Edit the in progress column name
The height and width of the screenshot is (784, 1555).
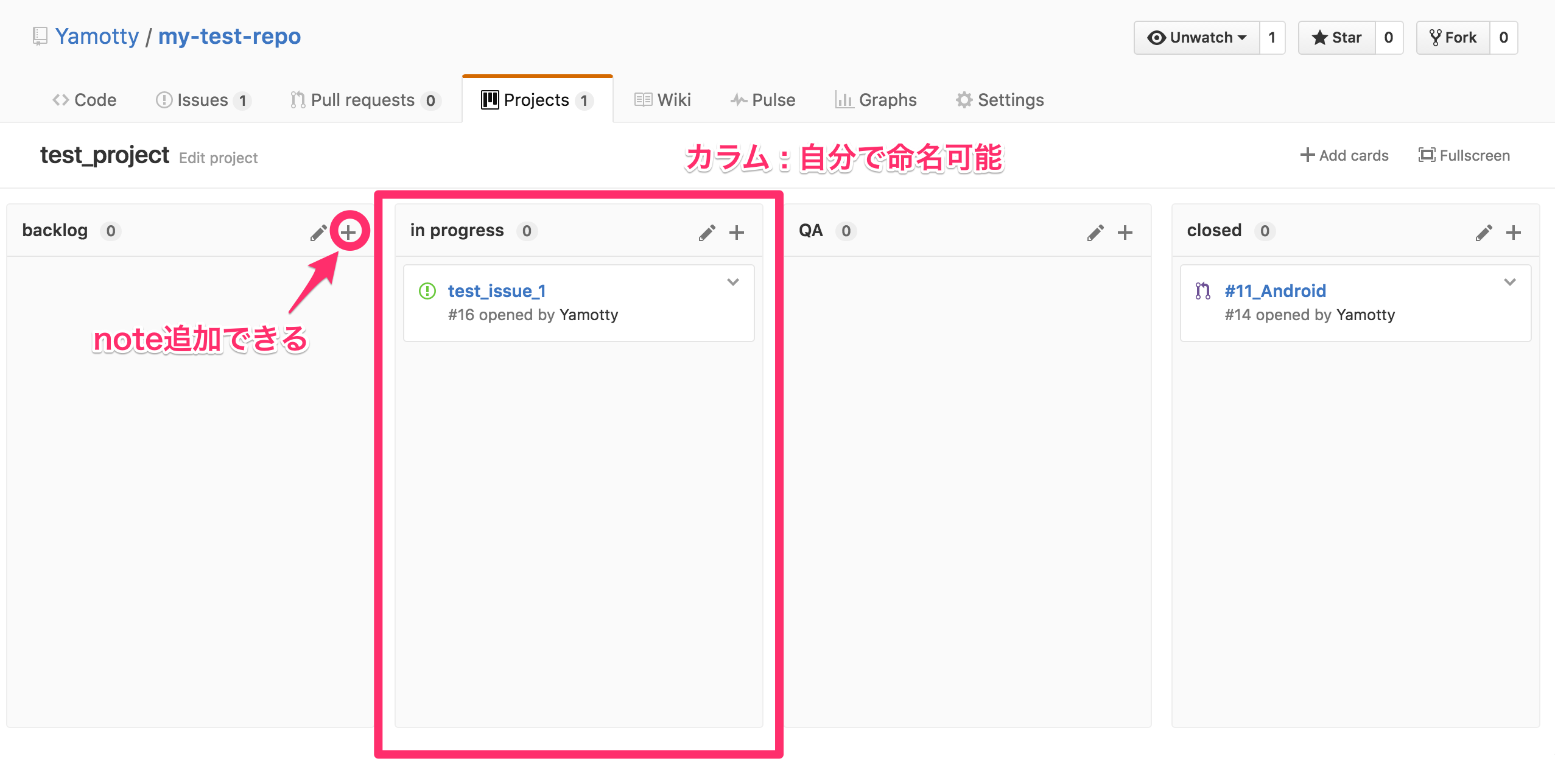pyautogui.click(x=706, y=232)
